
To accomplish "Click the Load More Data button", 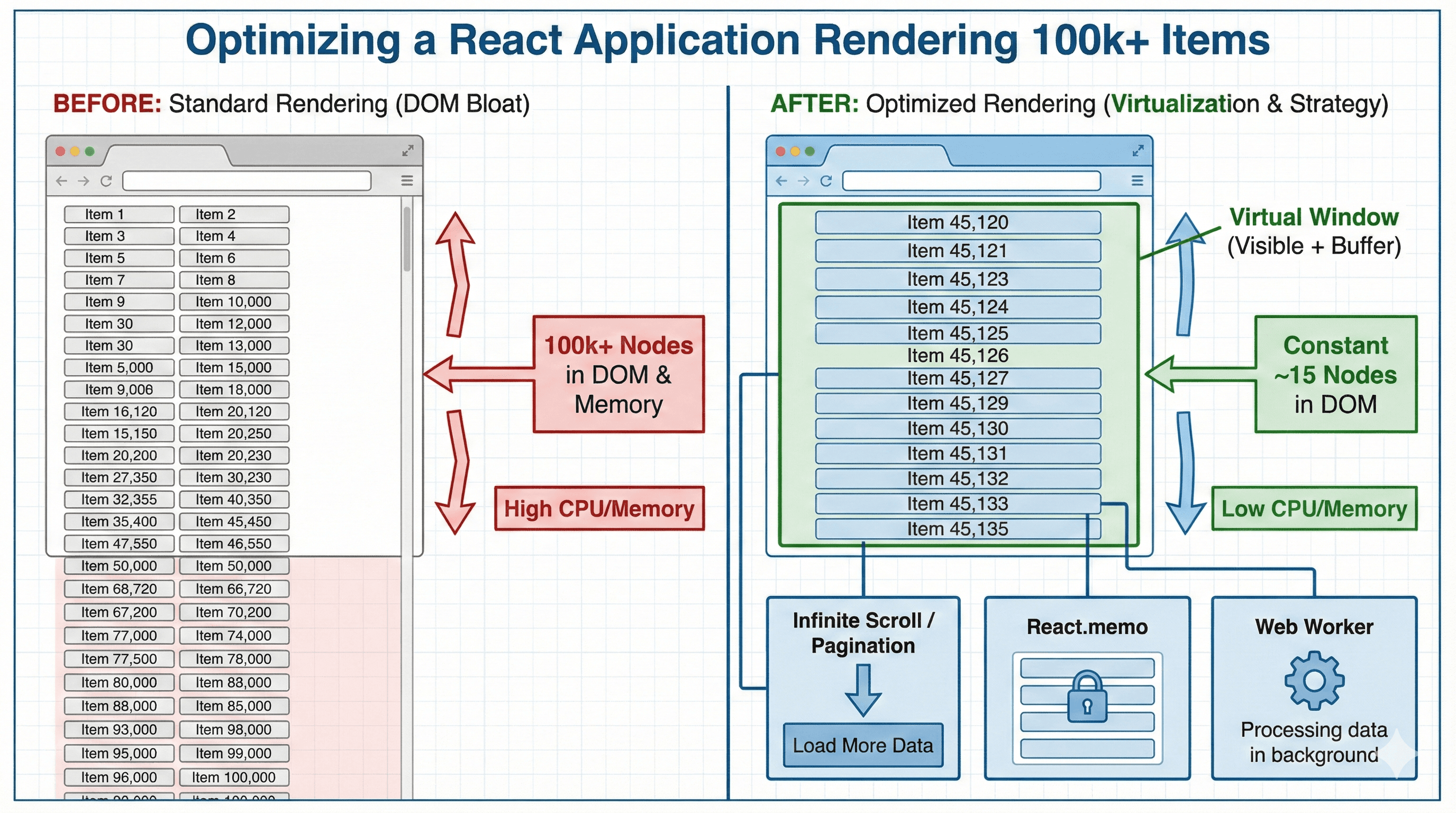I will click(x=862, y=745).
